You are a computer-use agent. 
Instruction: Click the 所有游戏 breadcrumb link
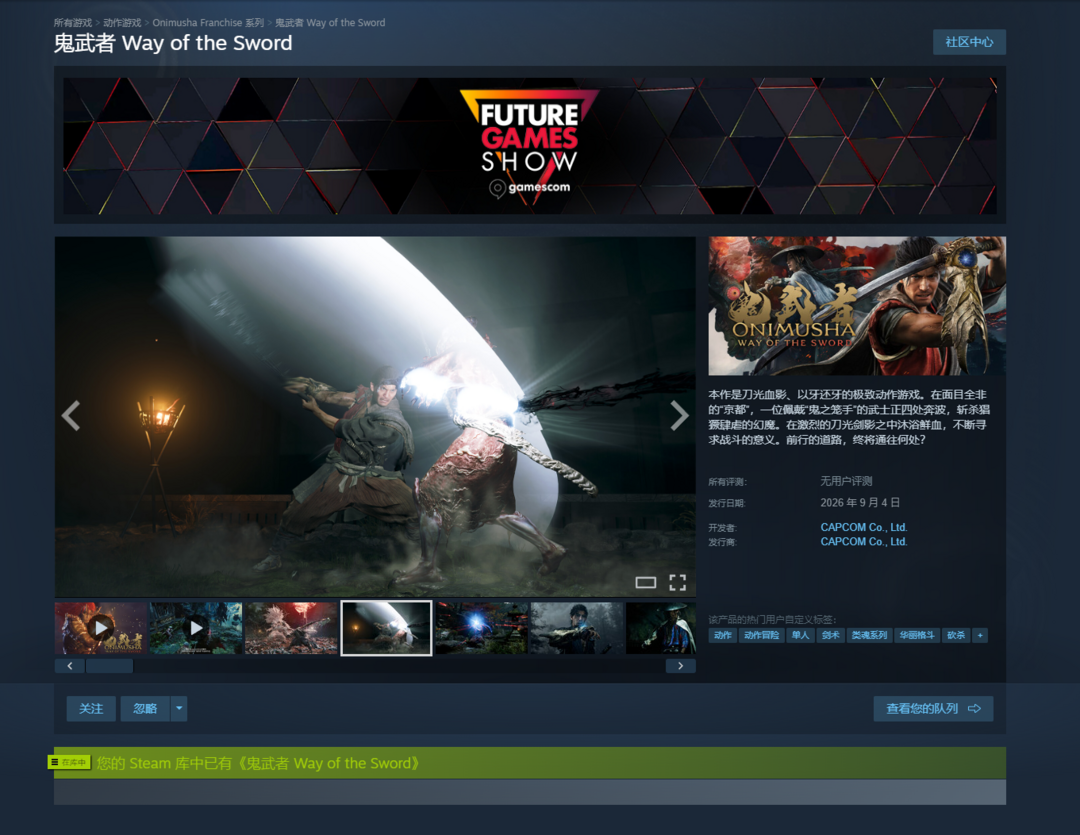click(73, 23)
